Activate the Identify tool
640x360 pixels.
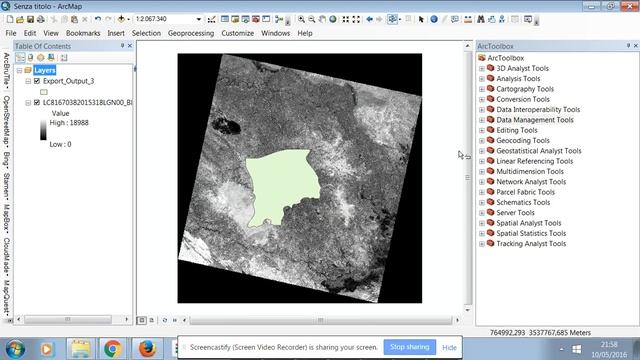(434, 19)
